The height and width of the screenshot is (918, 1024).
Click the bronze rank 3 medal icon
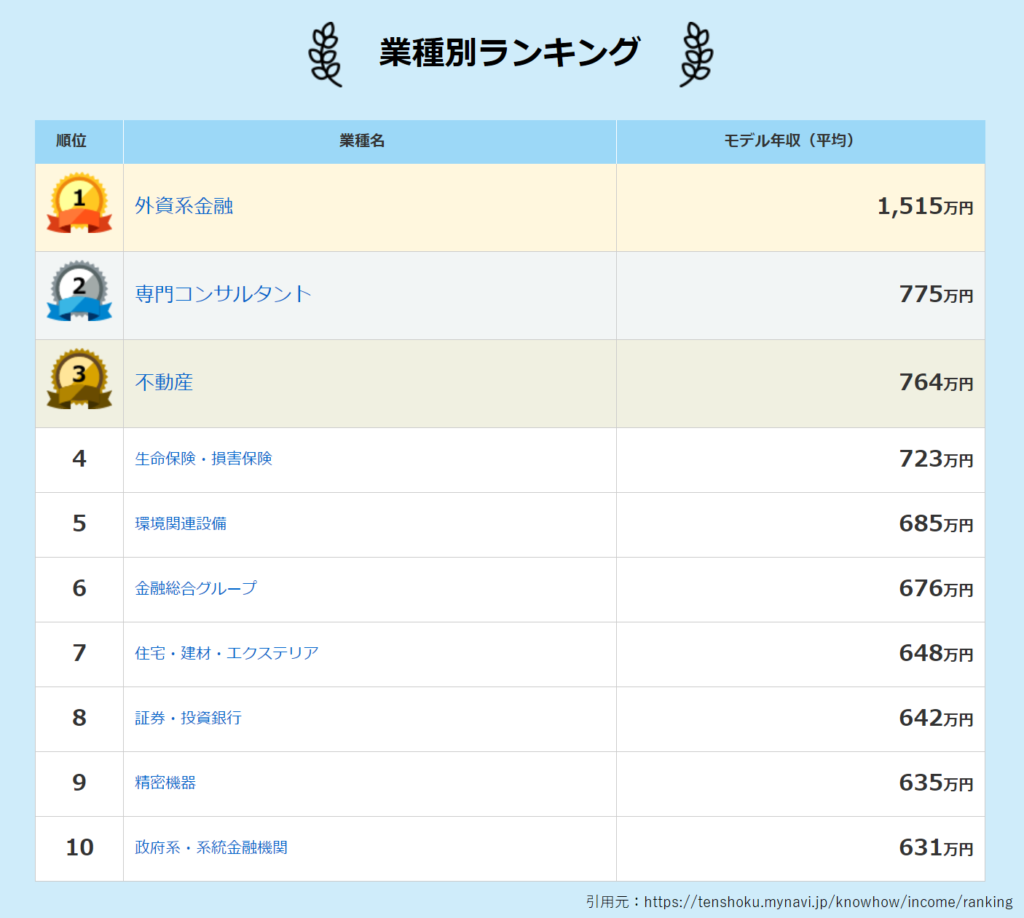(79, 380)
